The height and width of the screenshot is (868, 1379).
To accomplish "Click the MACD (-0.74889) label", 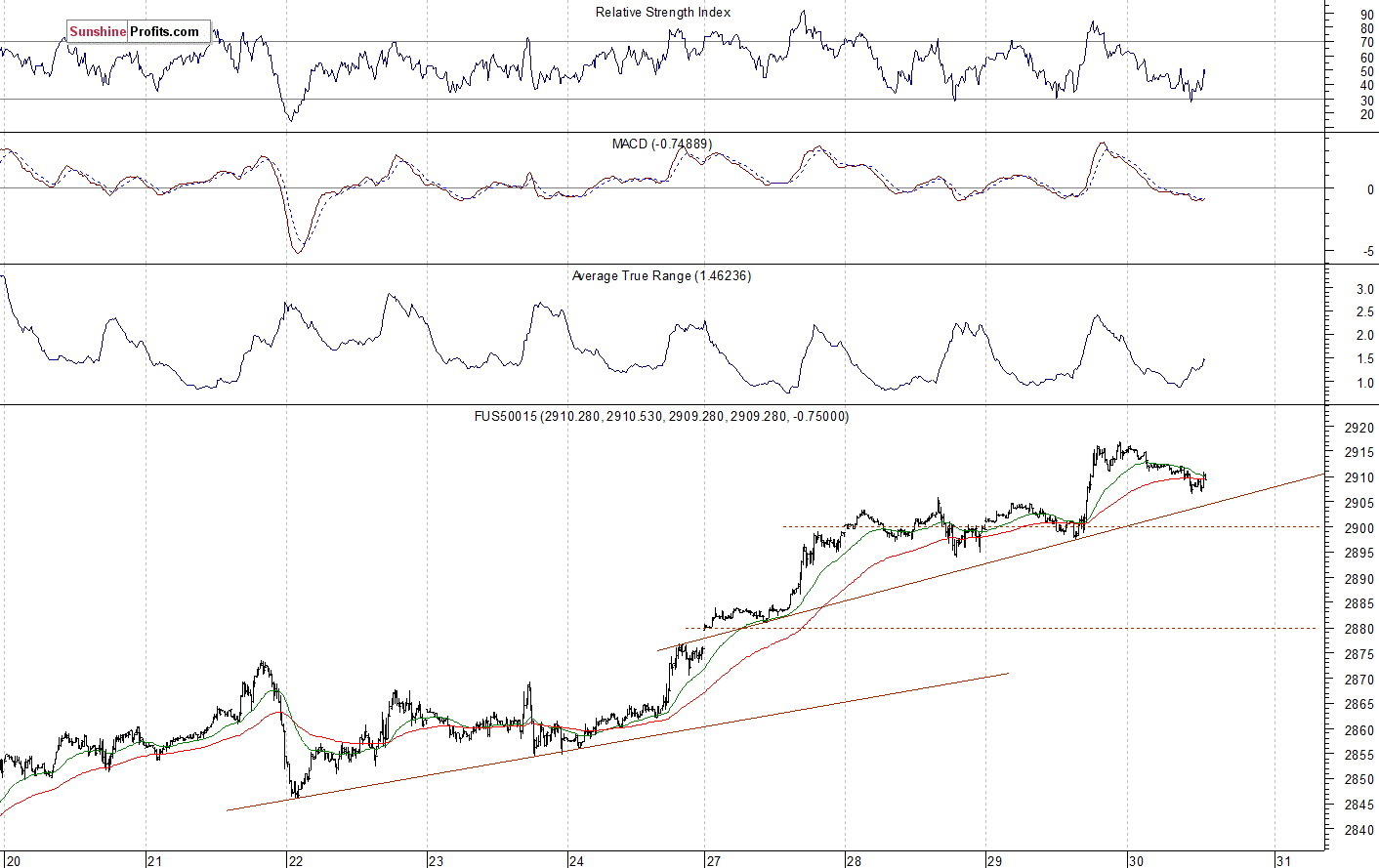I will (662, 144).
